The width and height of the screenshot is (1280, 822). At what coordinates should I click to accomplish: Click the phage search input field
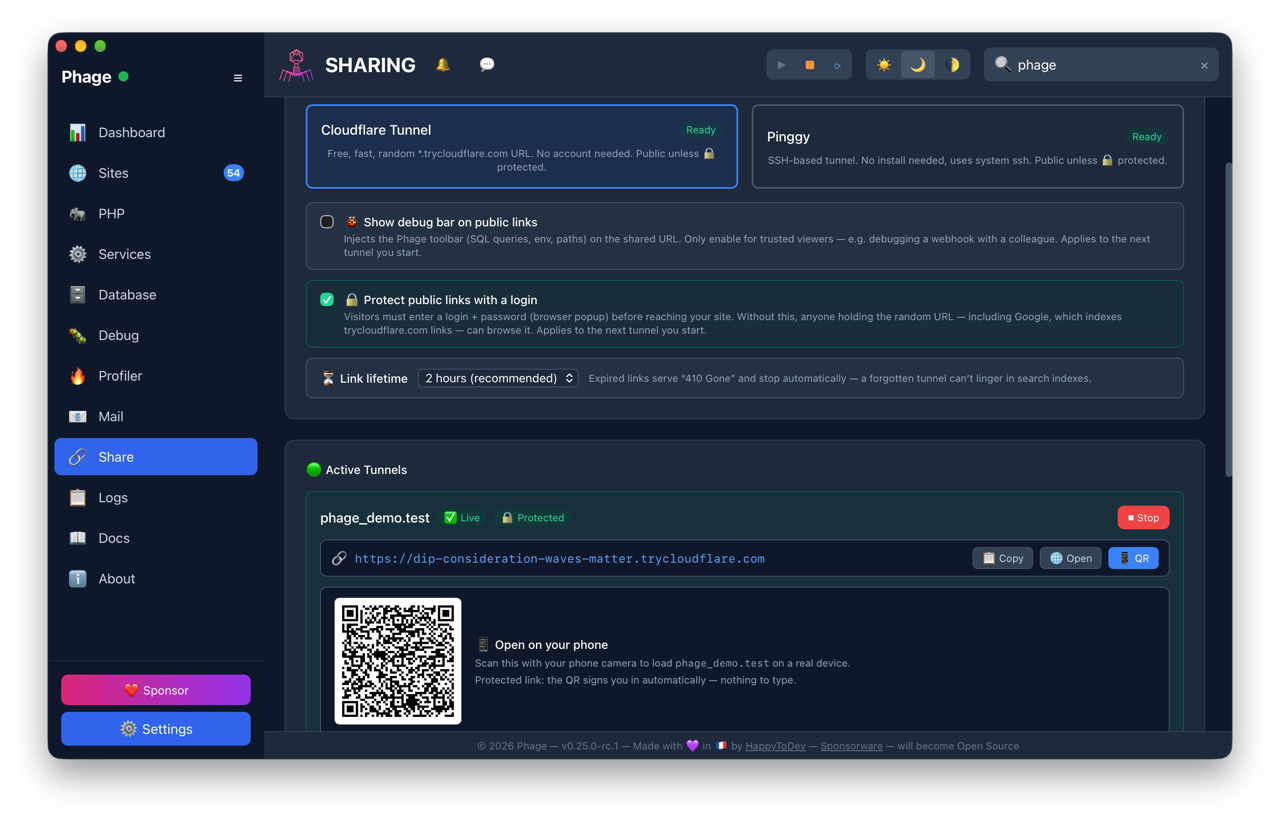click(x=1100, y=65)
